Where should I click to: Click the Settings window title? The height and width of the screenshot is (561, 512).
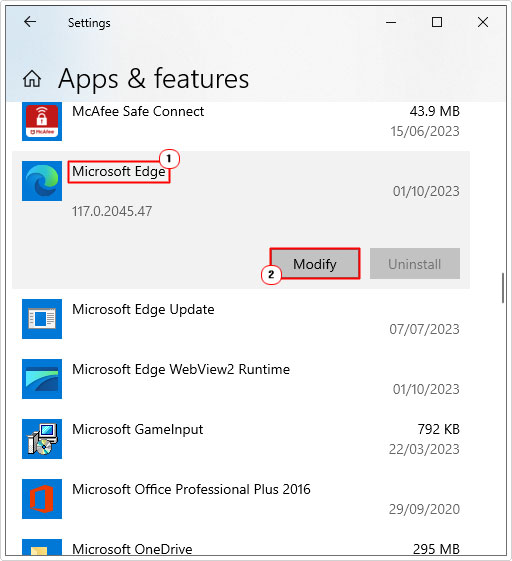(x=89, y=23)
